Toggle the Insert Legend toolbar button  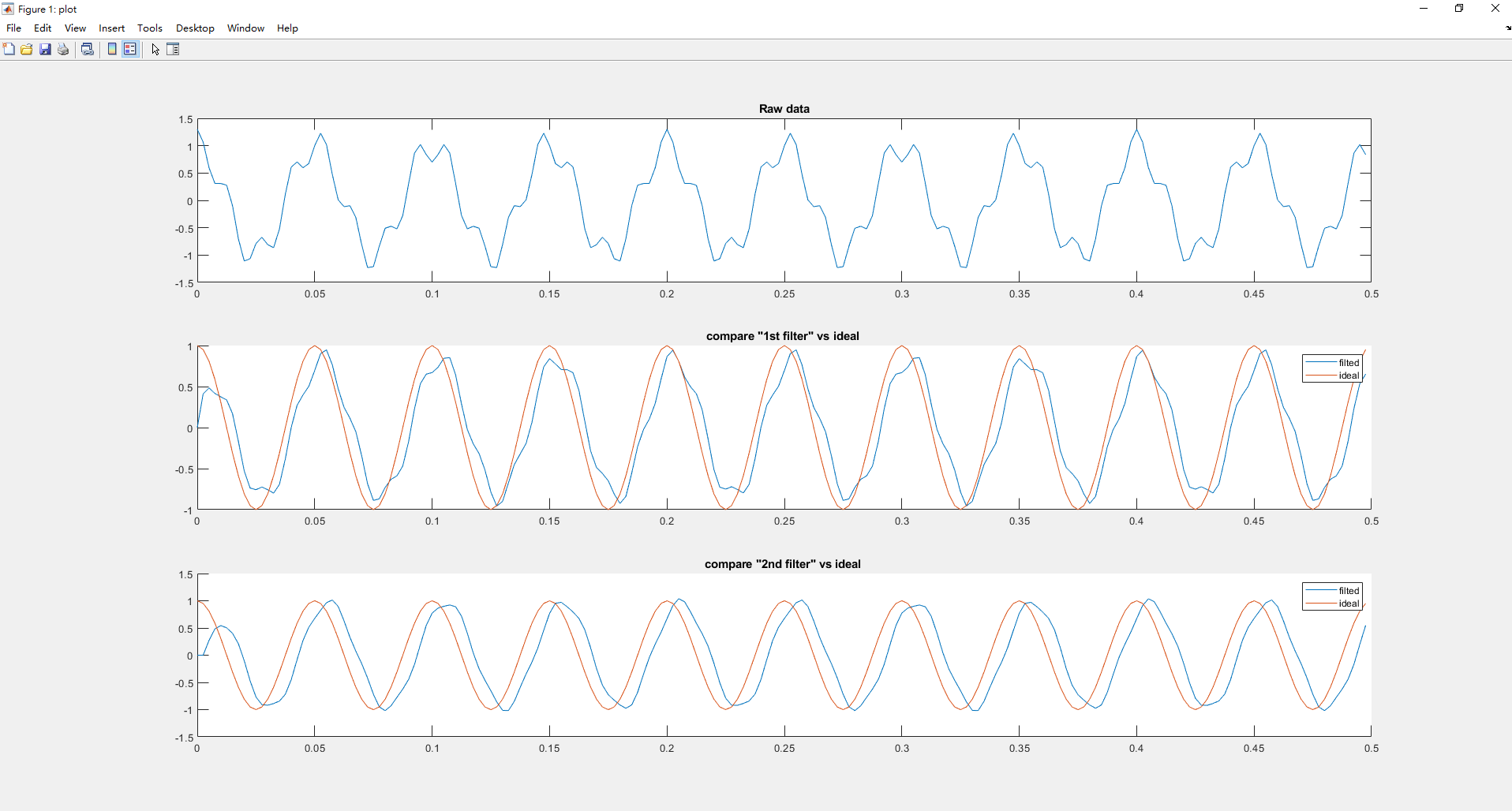(130, 49)
